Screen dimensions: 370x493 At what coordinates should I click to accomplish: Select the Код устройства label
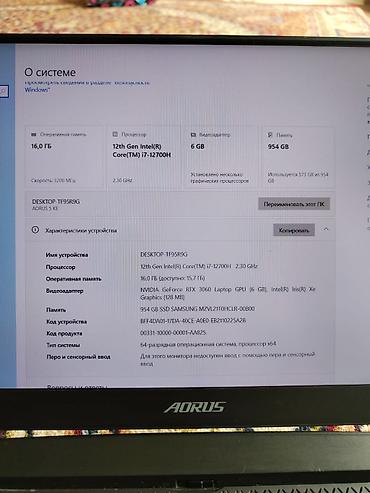(x=66, y=322)
